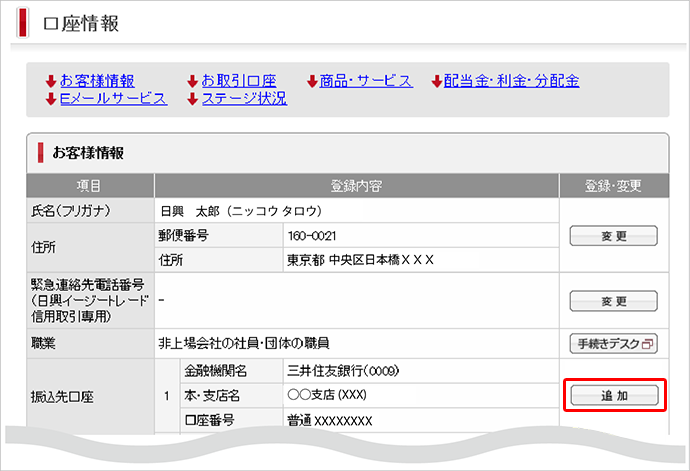
Task: Open 手続きデスク for 職業
Action: click(x=614, y=344)
